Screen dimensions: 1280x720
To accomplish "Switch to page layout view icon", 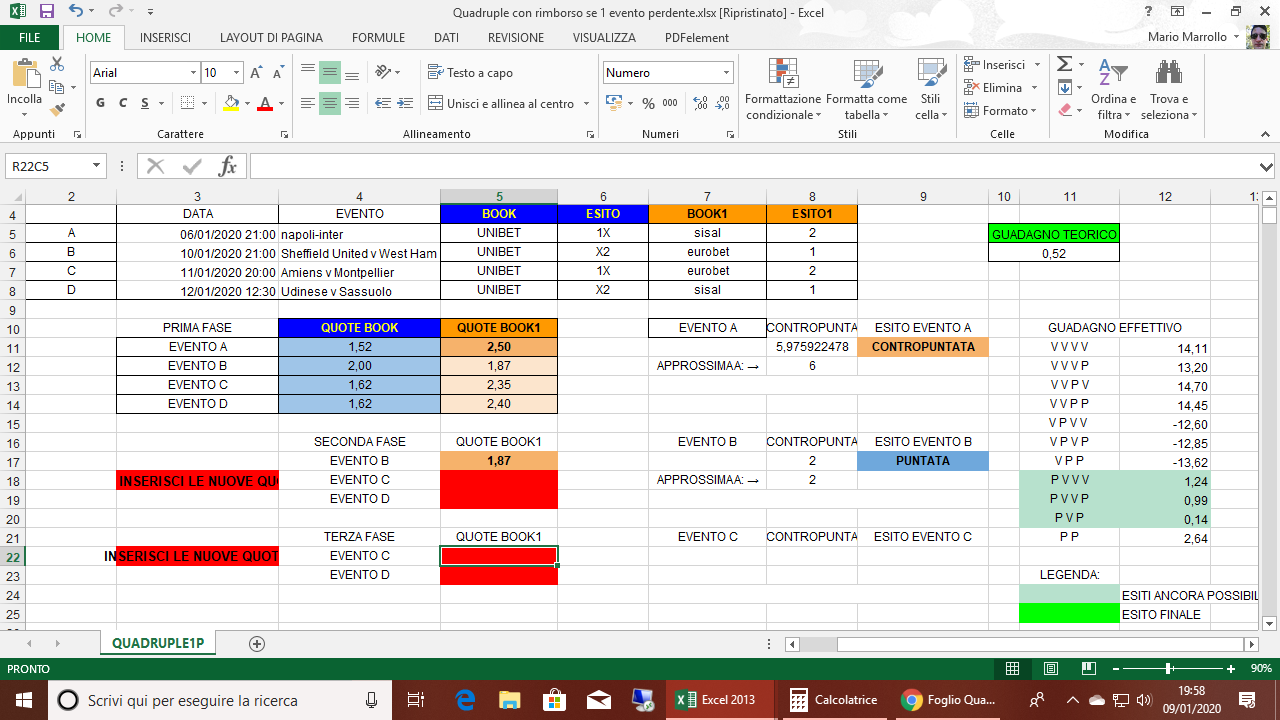I will tap(1049, 669).
